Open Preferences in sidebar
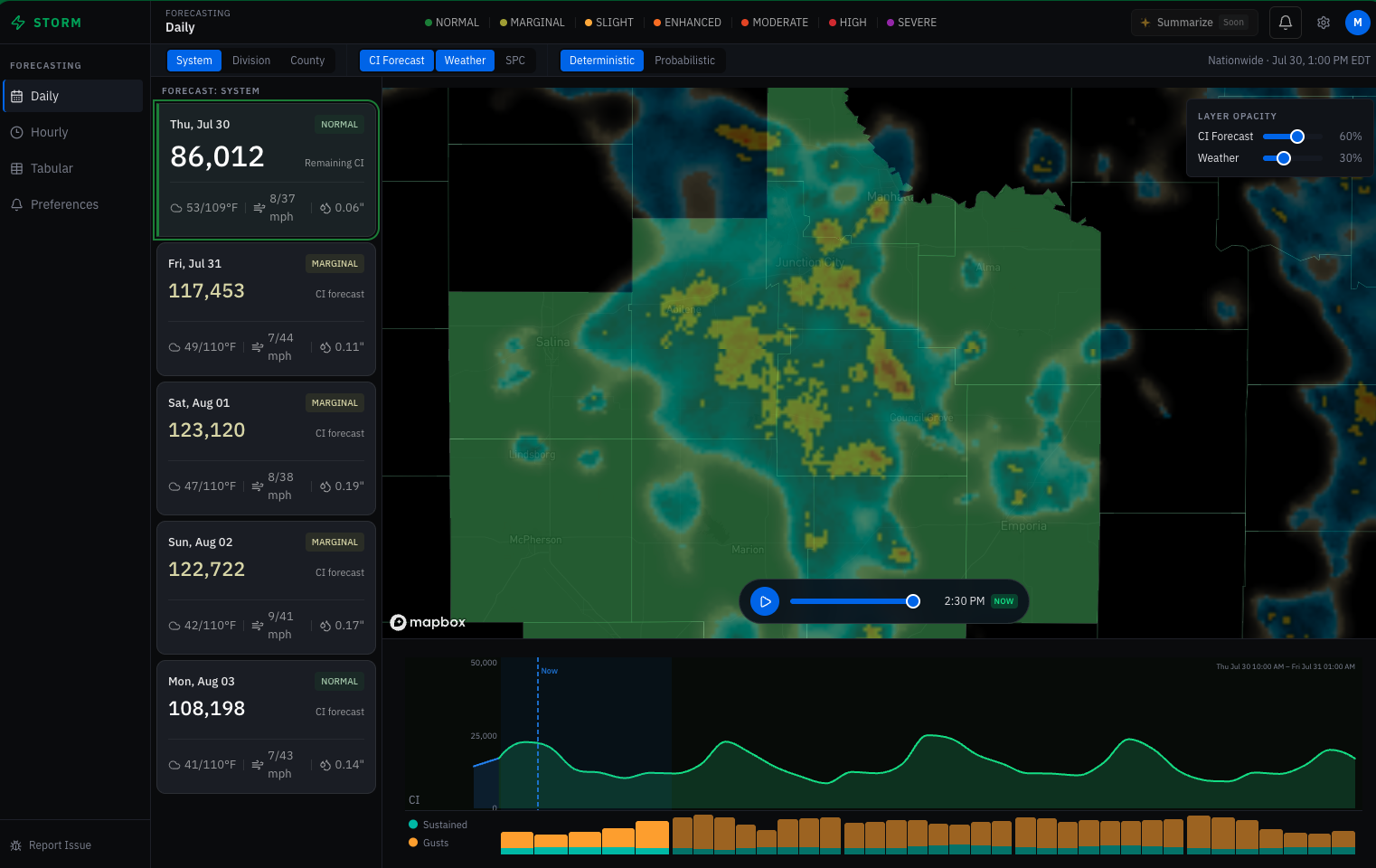 point(73,204)
